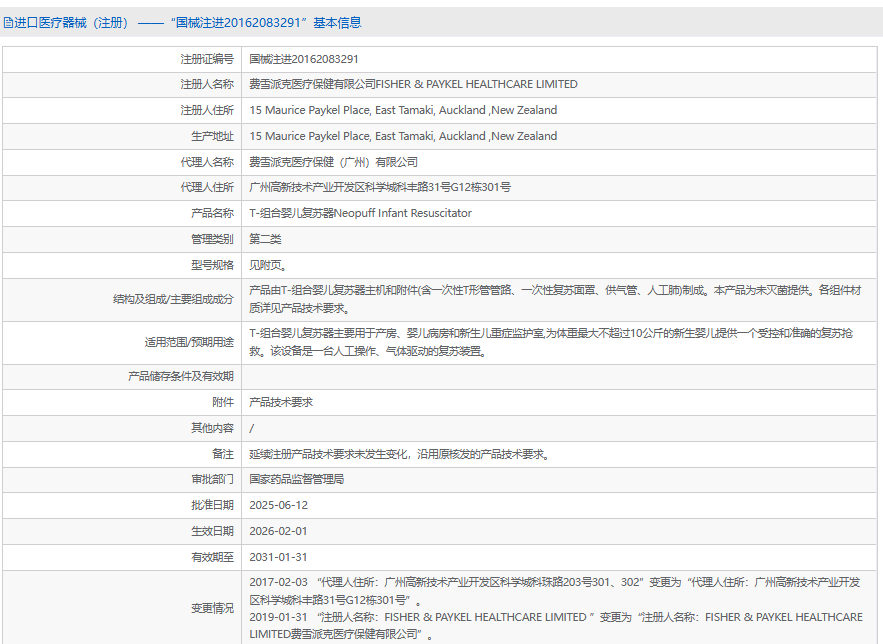This screenshot has height=644, width=883.
Task: Click the 2019-01-31 change record entry
Action: pos(556,625)
